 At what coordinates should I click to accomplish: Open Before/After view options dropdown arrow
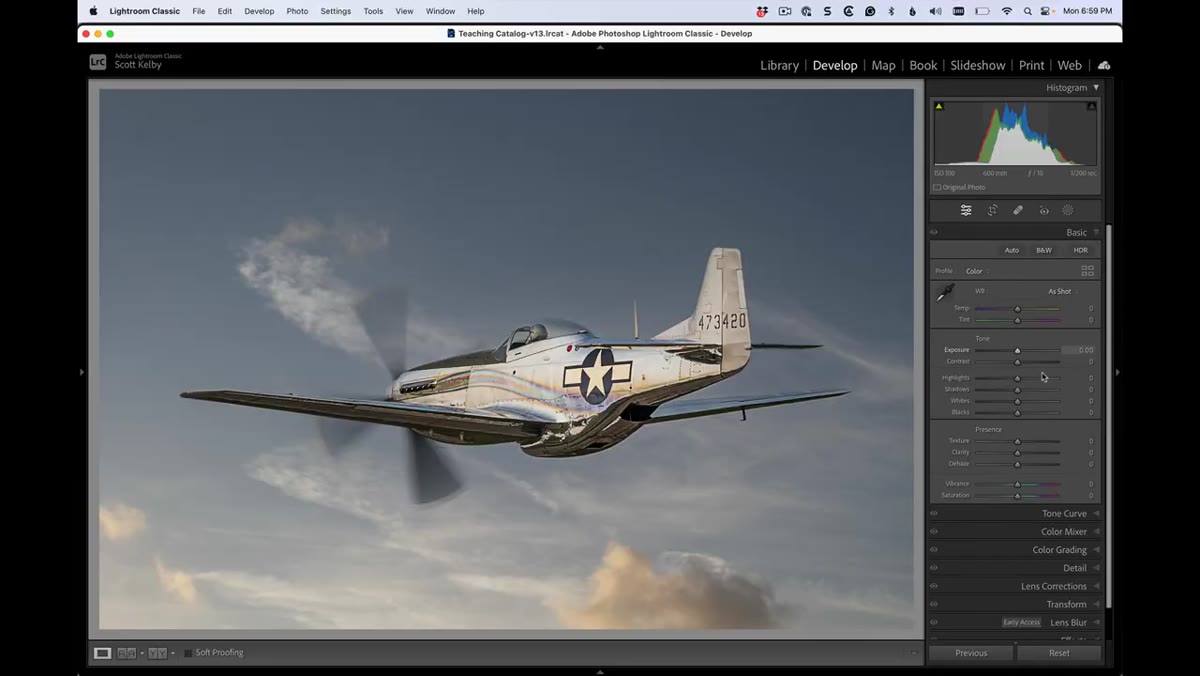(x=172, y=653)
